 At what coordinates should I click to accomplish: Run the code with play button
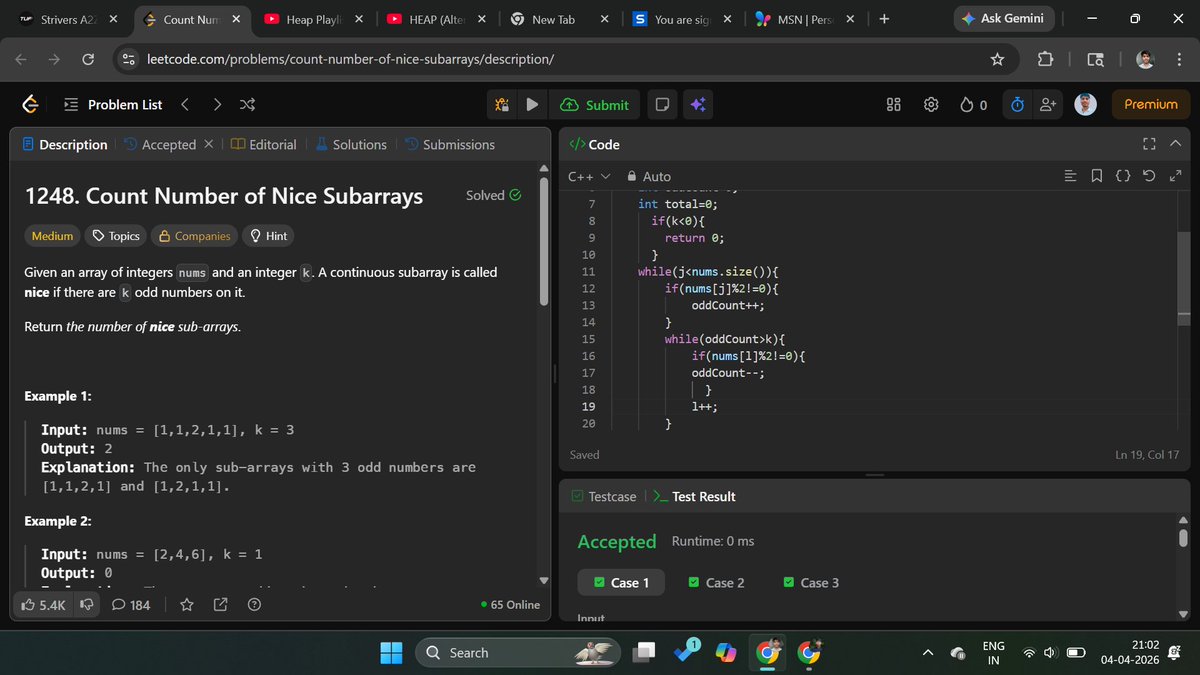[x=532, y=104]
